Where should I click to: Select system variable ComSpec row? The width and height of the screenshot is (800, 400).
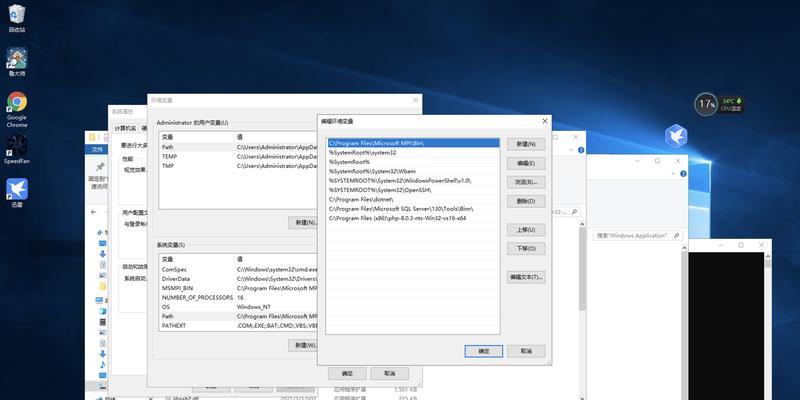point(238,269)
